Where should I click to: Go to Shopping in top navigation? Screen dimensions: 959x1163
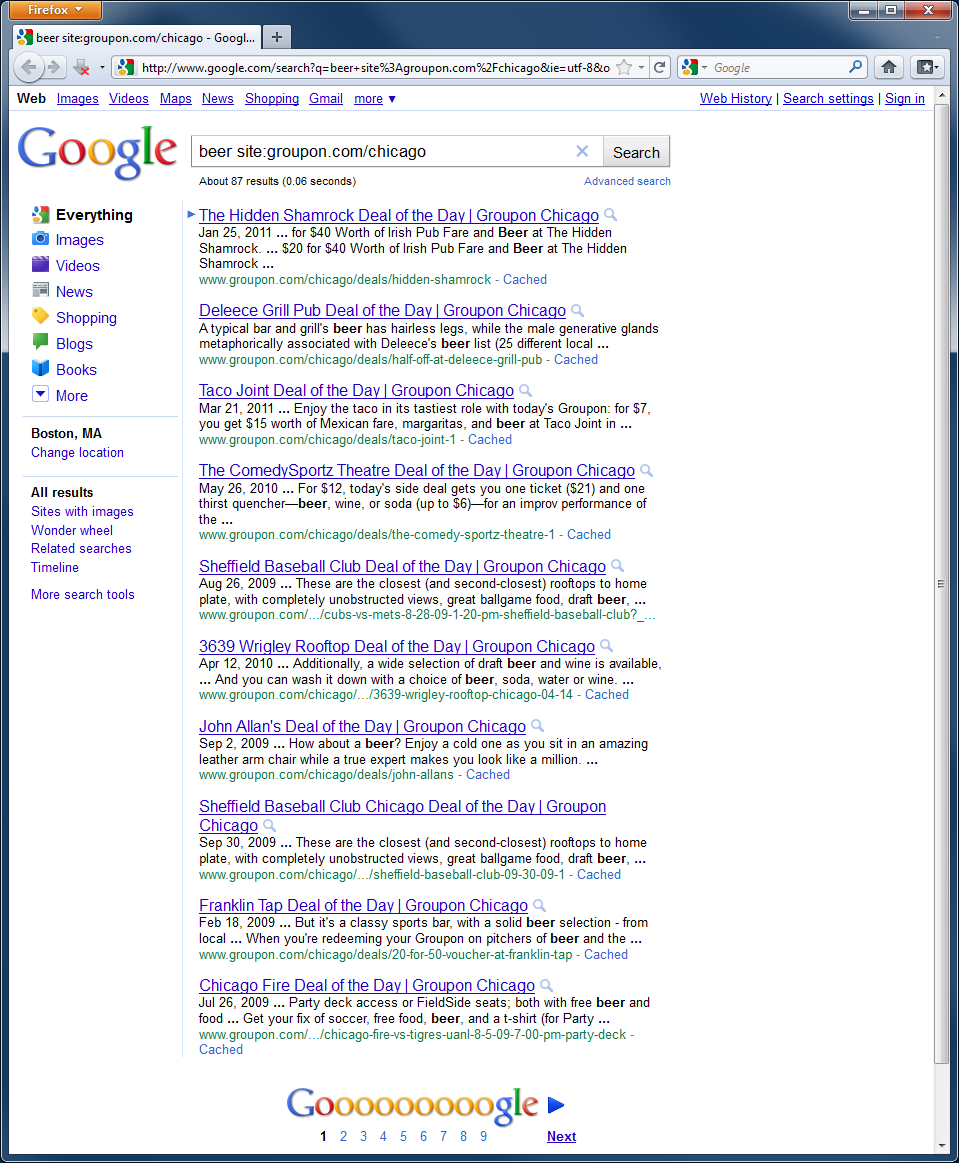[x=271, y=99]
